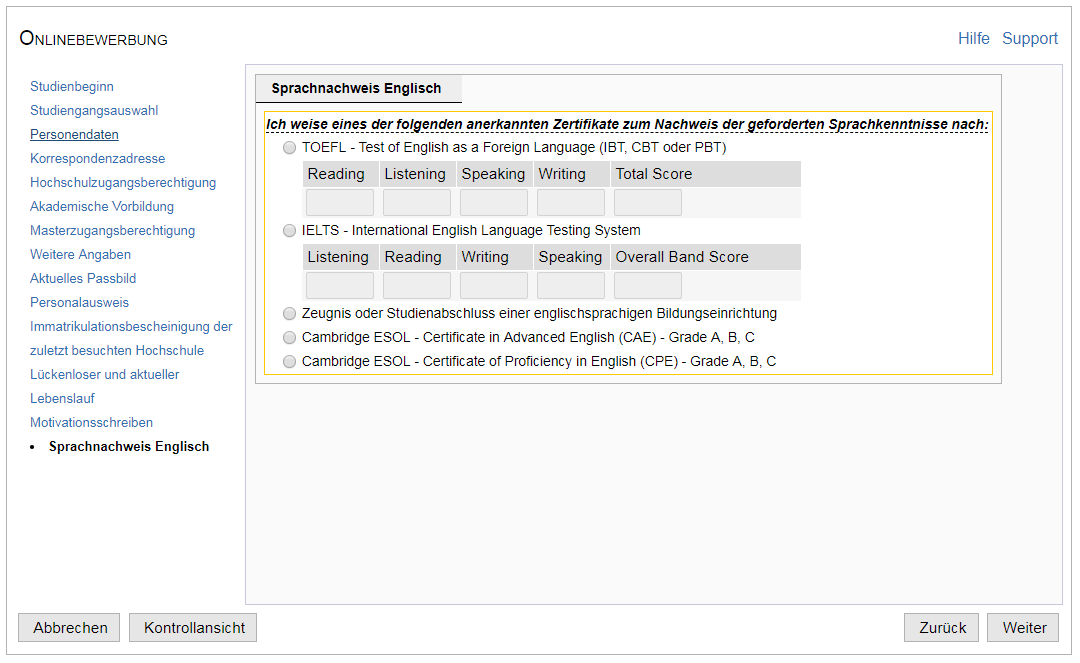Open Motivationsschreiben section
Viewport: 1080px width, 663px height.
click(x=92, y=423)
